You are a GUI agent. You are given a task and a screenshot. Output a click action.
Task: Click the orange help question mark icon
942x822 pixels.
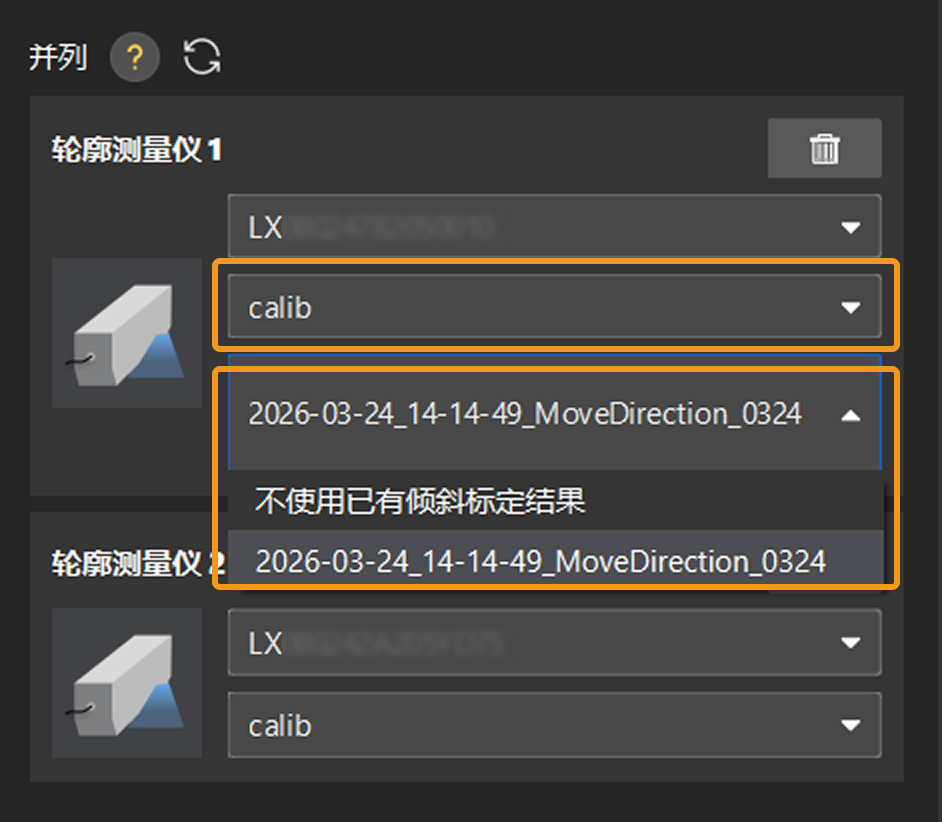tap(135, 57)
